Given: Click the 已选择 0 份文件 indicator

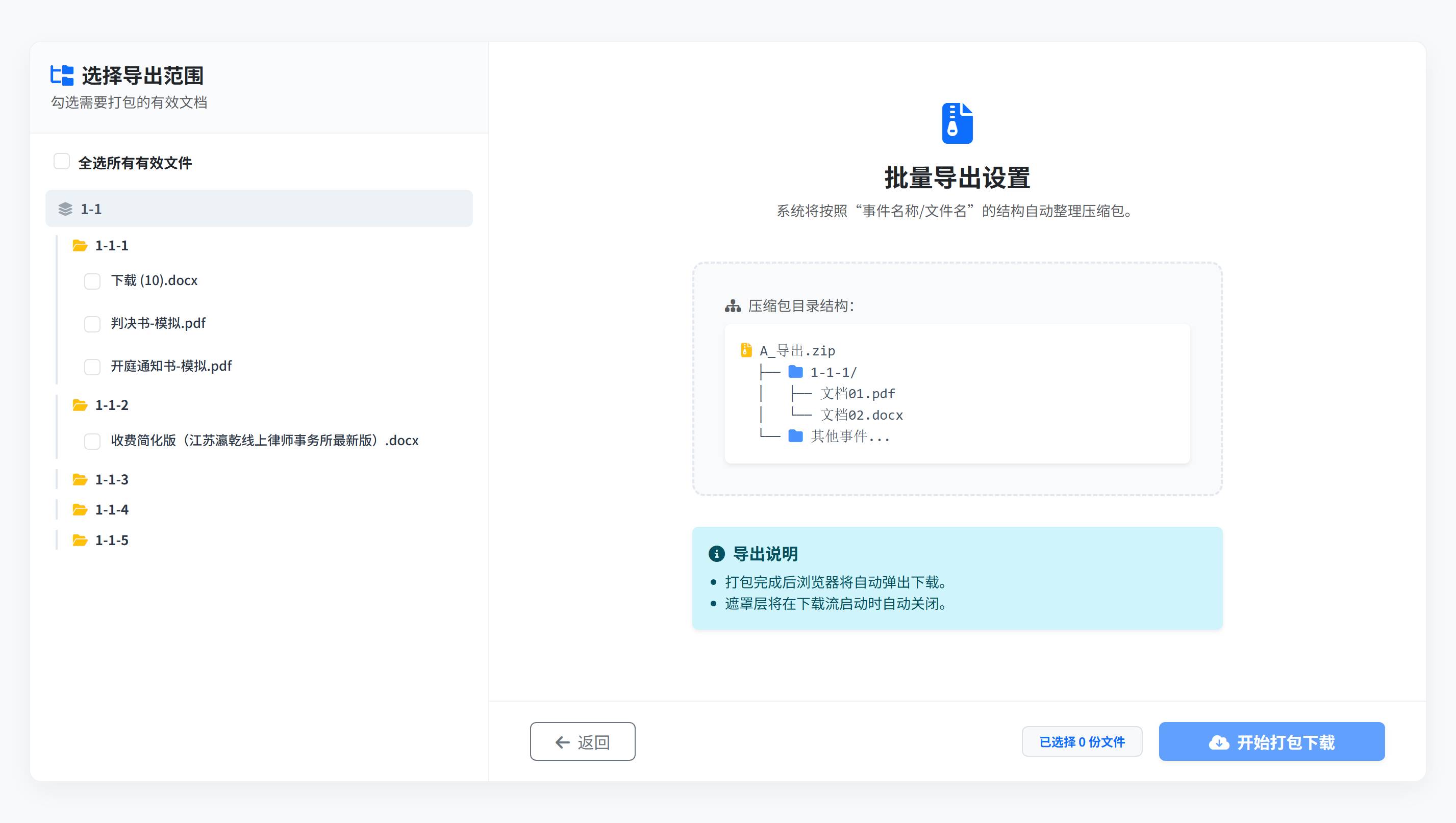Looking at the screenshot, I should [1082, 741].
